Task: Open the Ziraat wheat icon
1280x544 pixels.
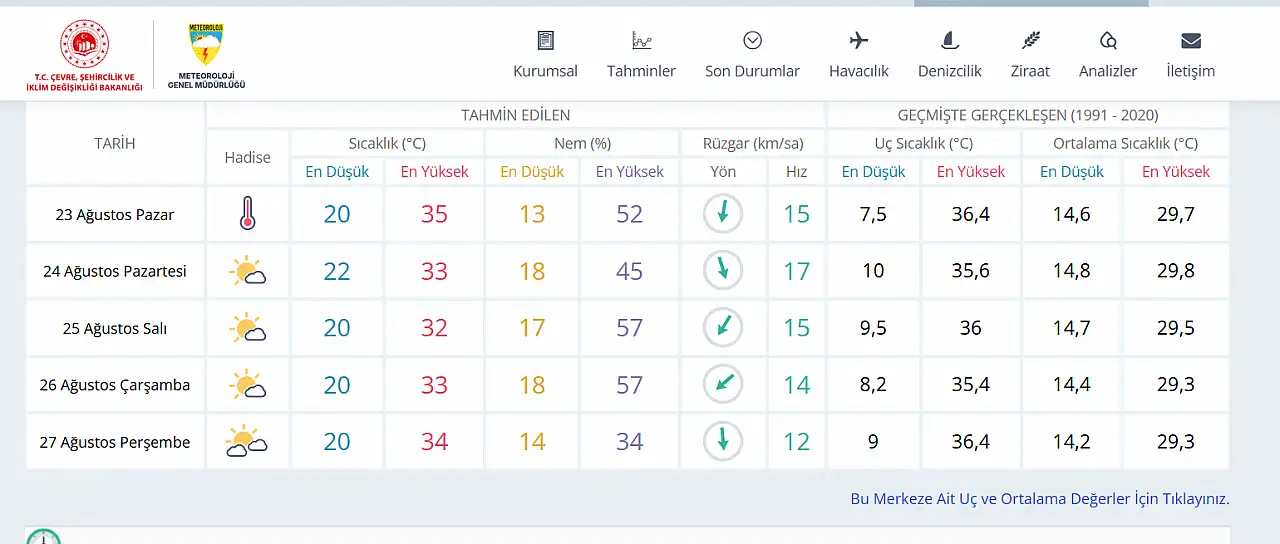Action: click(x=1030, y=41)
